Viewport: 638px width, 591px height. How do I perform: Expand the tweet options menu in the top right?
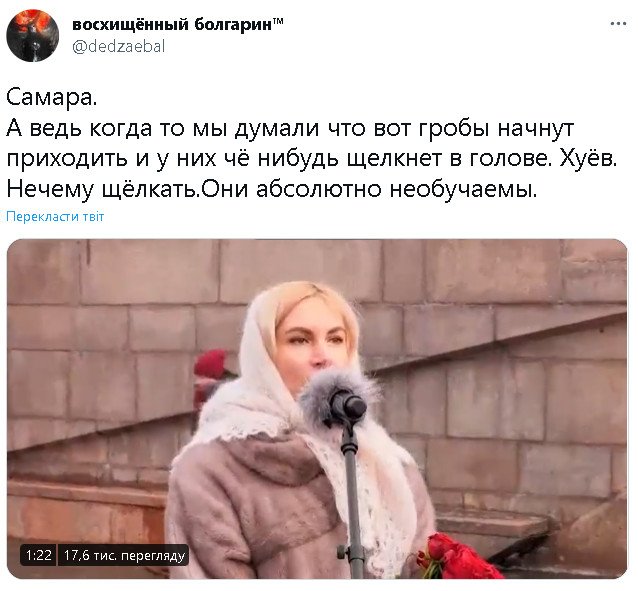click(x=618, y=24)
